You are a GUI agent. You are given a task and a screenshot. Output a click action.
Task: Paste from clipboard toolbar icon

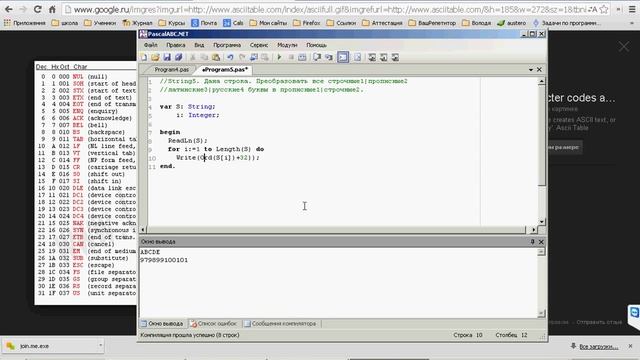pyautogui.click(x=216, y=58)
